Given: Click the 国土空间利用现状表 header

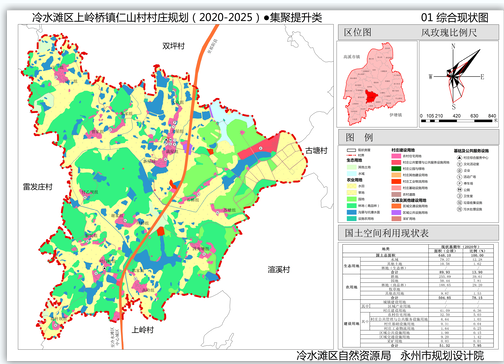Looking at the screenshot, I should [387, 233].
